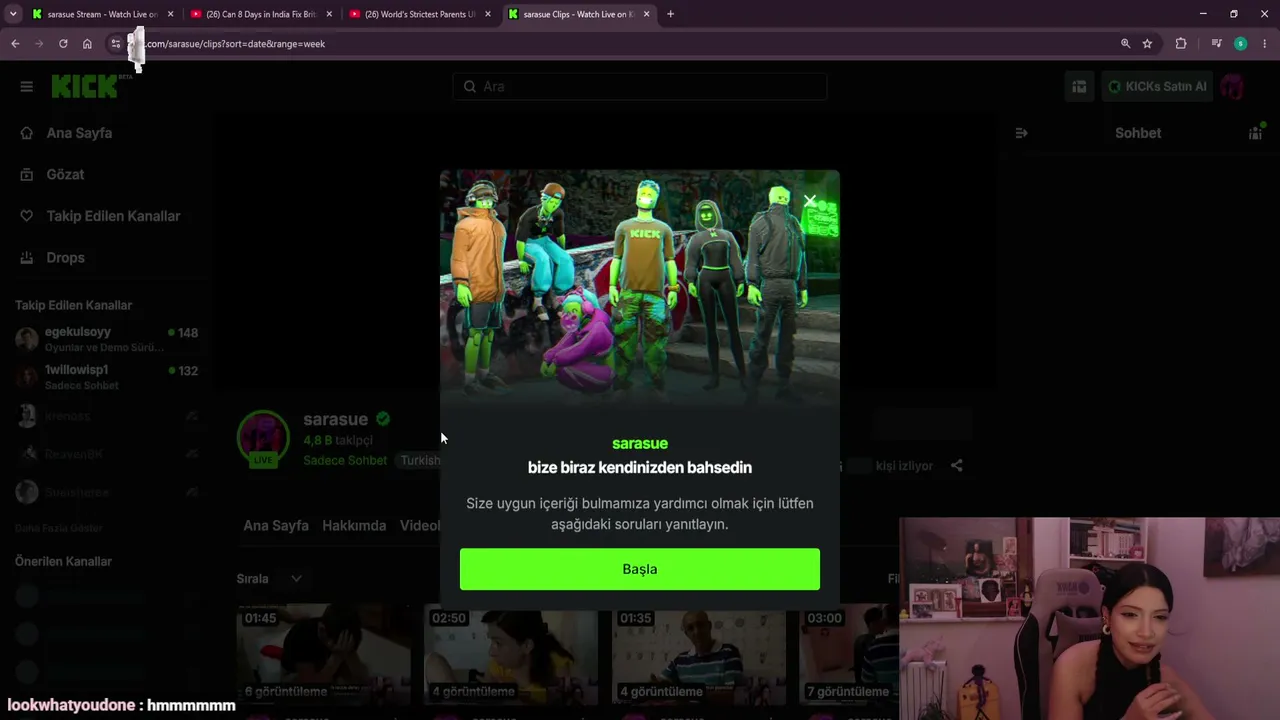This screenshot has height=720, width=1280.
Task: Open the clip thumbnail with duration 02:50
Action: click(511, 655)
